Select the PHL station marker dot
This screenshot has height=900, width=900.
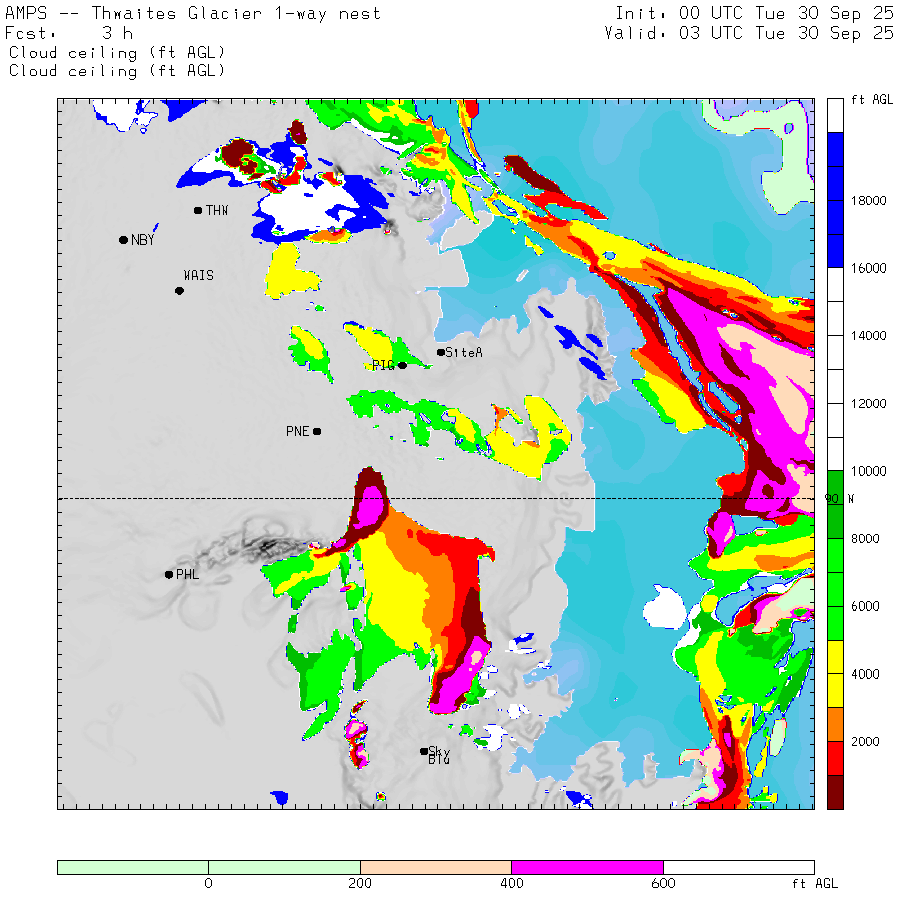[169, 575]
